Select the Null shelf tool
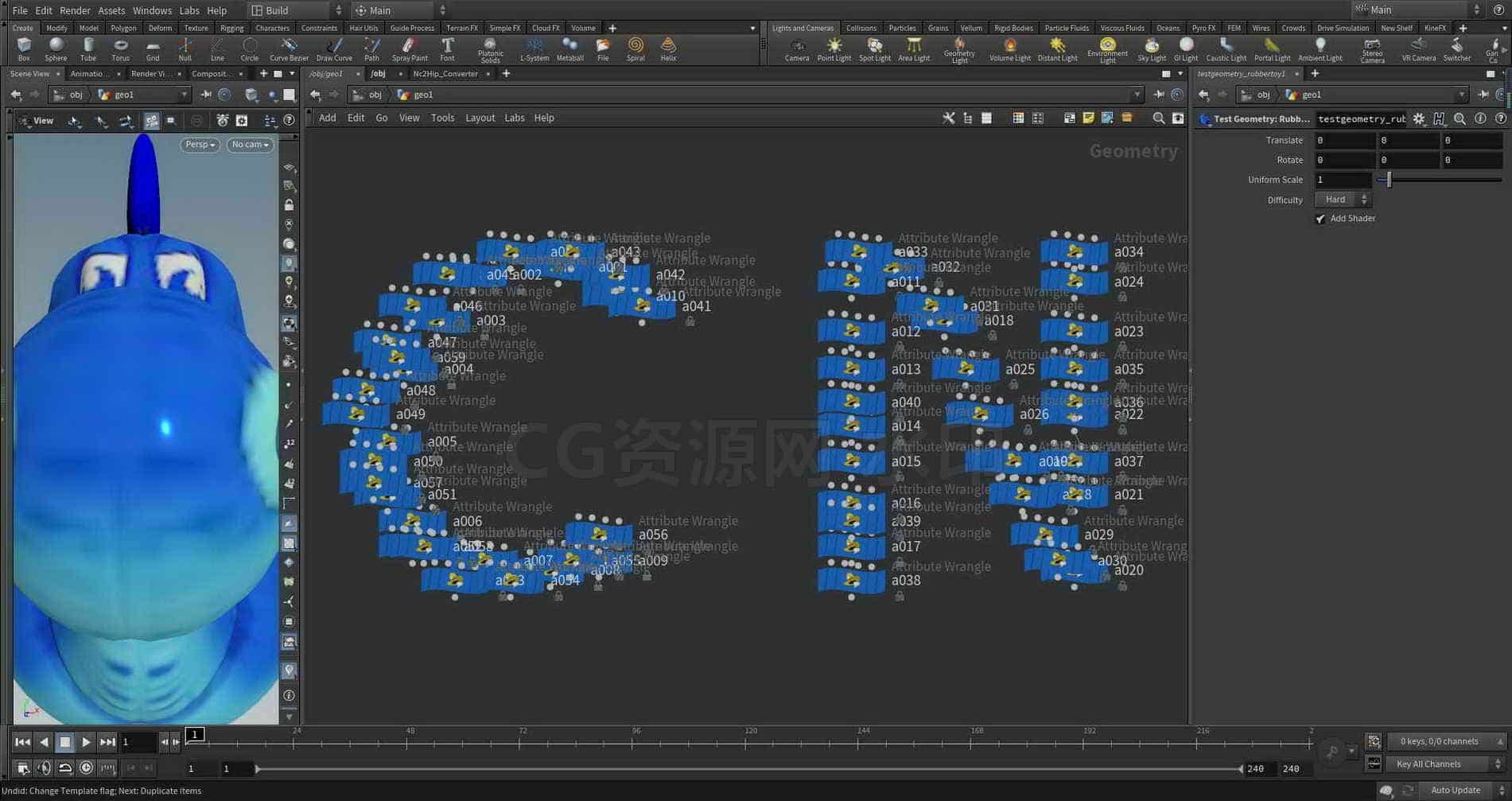This screenshot has width=1512, height=801. pos(185,49)
